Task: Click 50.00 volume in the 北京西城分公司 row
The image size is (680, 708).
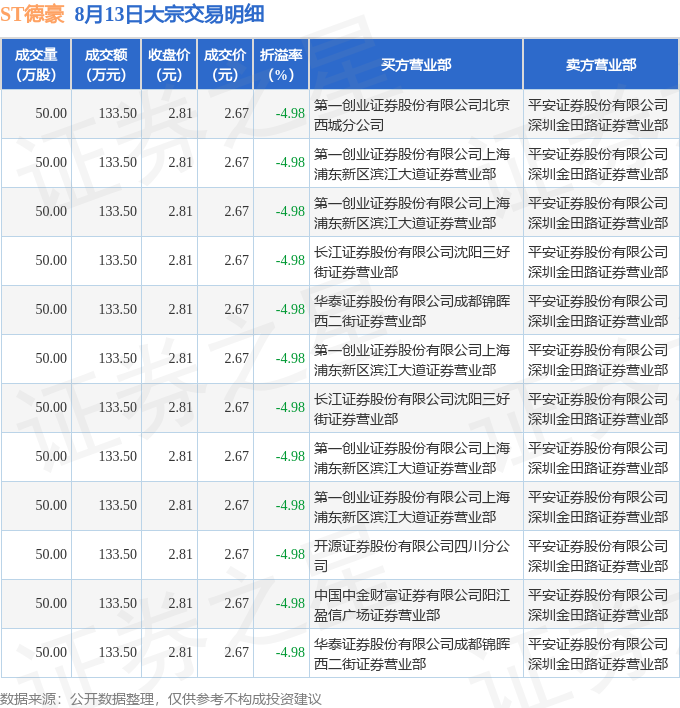Action: [51, 113]
